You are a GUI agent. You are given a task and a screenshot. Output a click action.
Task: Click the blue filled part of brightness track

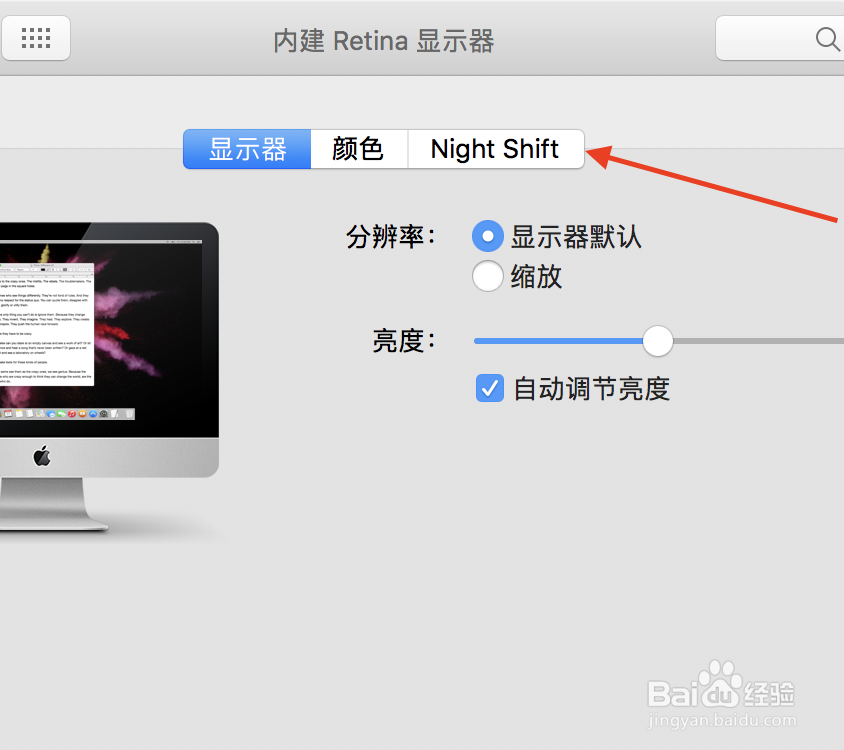pyautogui.click(x=558, y=341)
